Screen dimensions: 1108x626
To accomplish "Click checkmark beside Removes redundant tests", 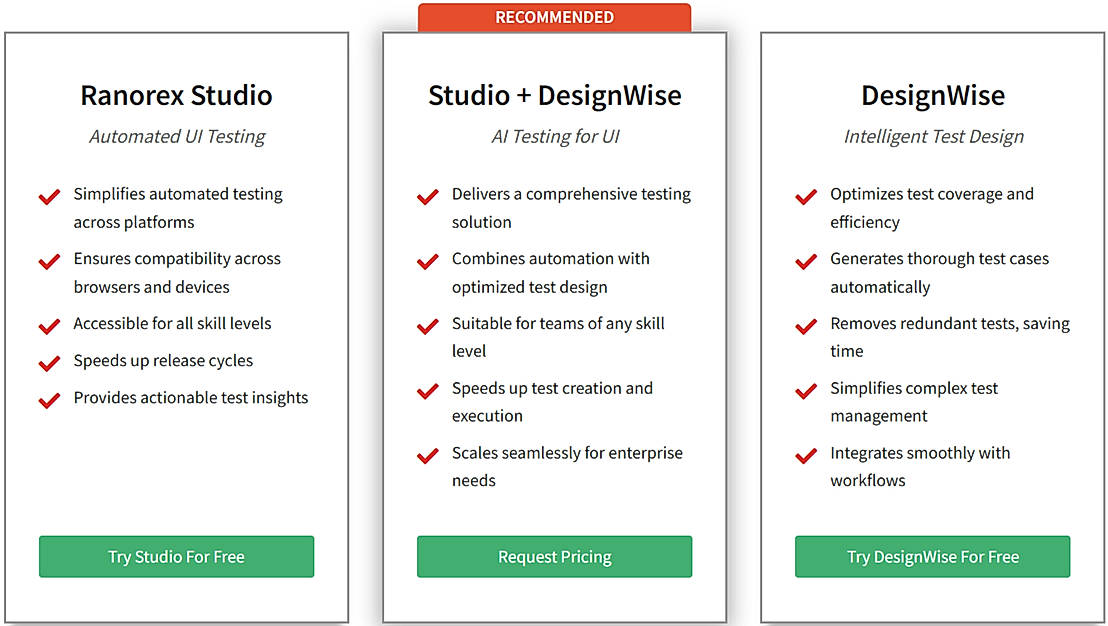I will tap(806, 326).
